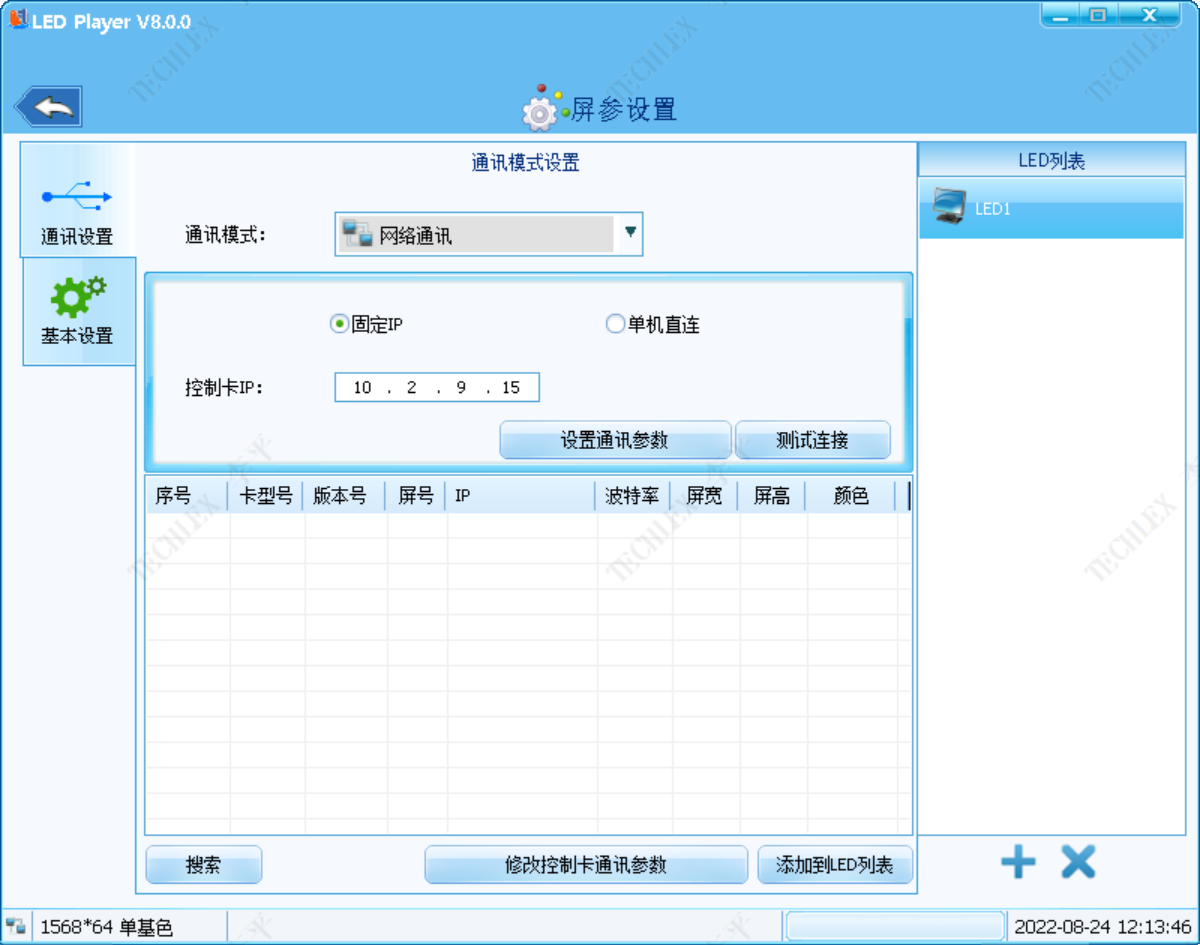
Task: Click the IP column header
Action: pyautogui.click(x=520, y=495)
